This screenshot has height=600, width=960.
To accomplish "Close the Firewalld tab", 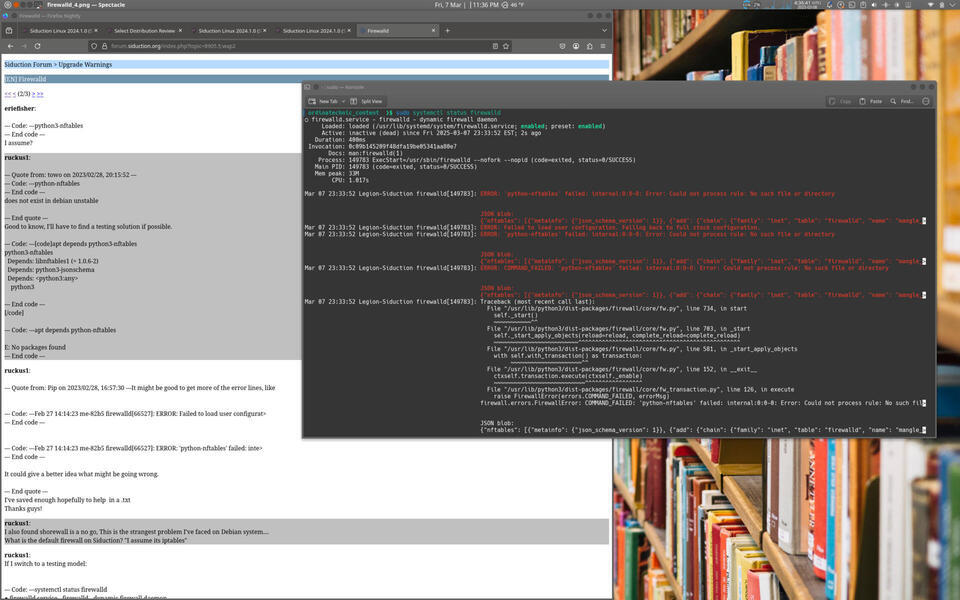I will coord(433,31).
